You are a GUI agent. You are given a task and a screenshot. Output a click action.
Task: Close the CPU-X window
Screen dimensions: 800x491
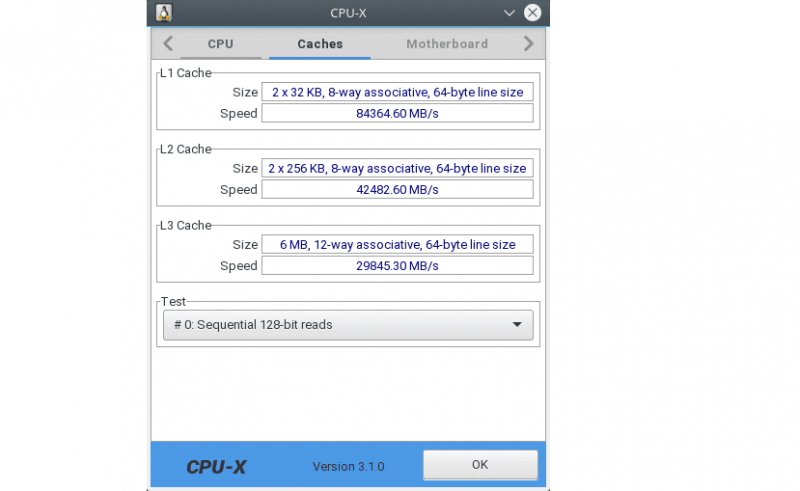click(532, 13)
